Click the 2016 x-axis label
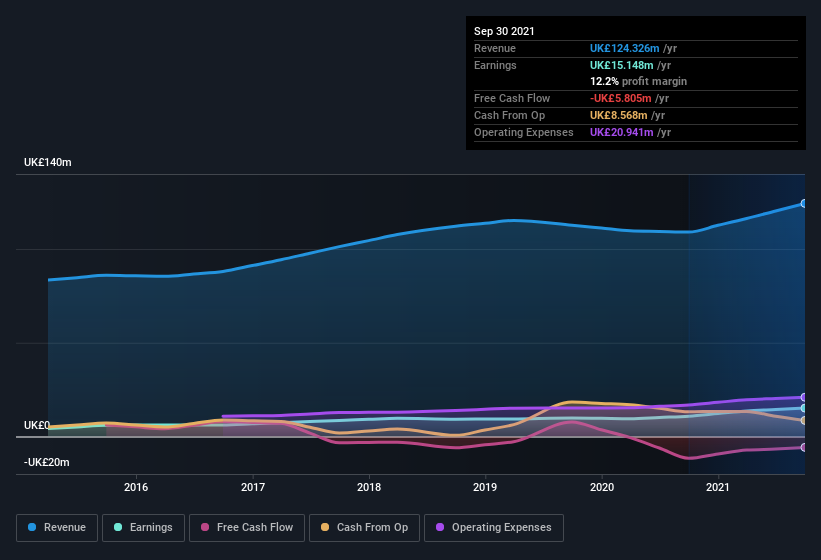The height and width of the screenshot is (560, 821). click(x=136, y=487)
